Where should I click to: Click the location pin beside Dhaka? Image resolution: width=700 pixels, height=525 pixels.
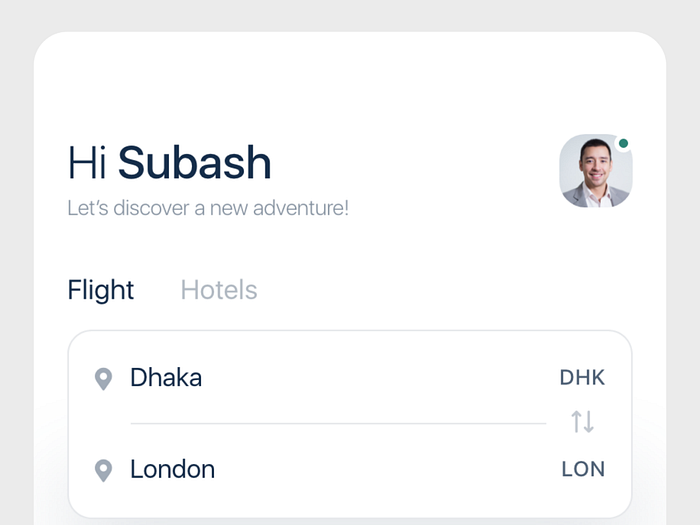coord(103,379)
